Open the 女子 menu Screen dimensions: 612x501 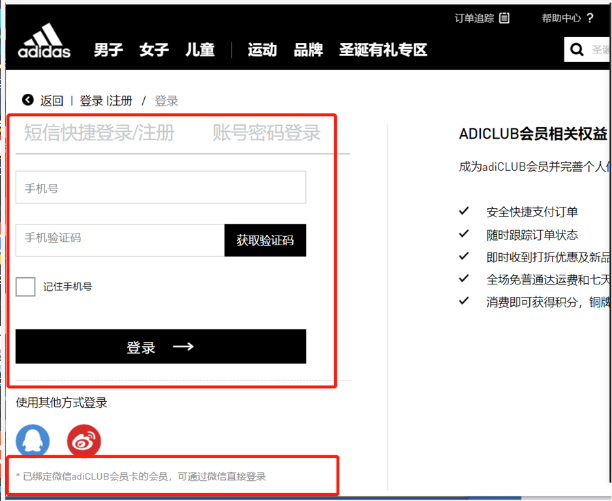pos(153,50)
